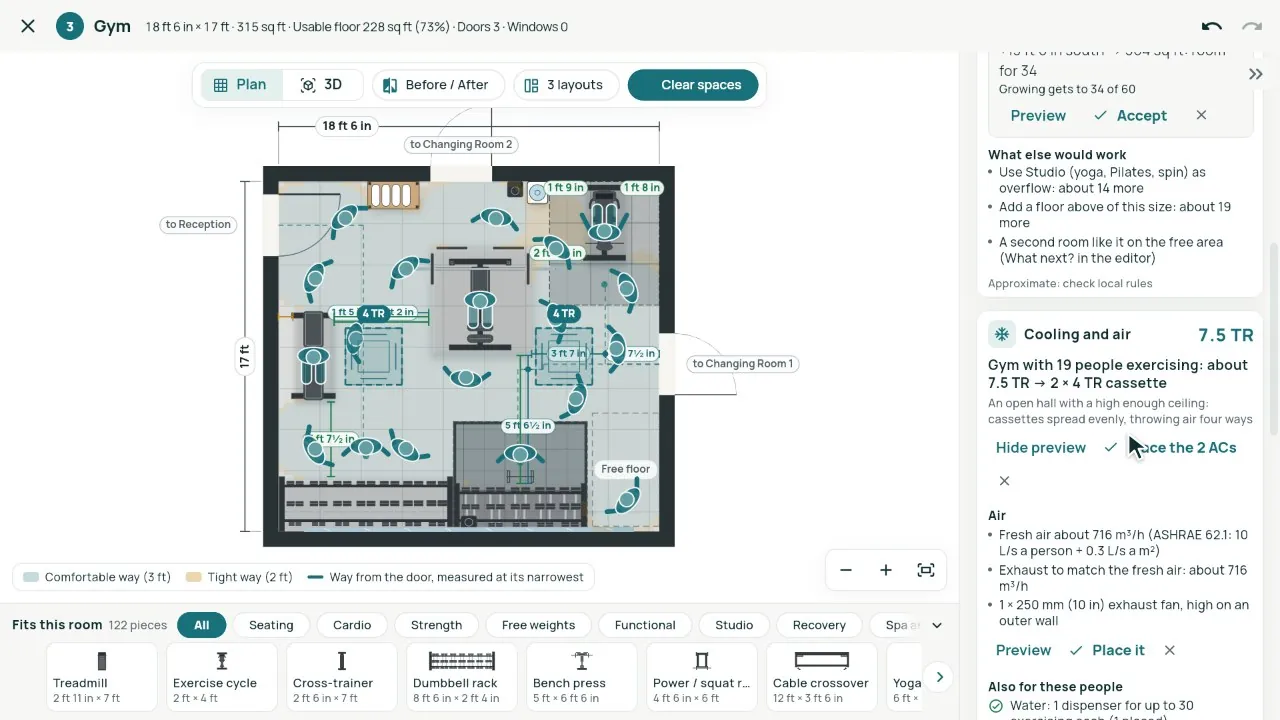Pick the Exercise cycle item
Screen dimensions: 1280x720
pos(222,676)
